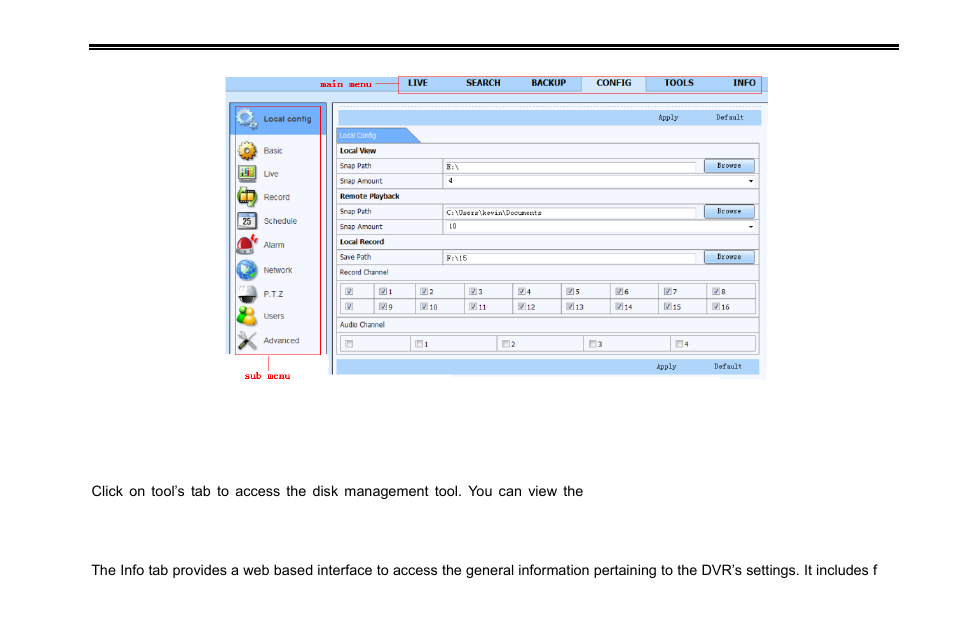Viewport: 954px width, 636px height.
Task: Click the Schedule calendar icon
Action: [247, 220]
